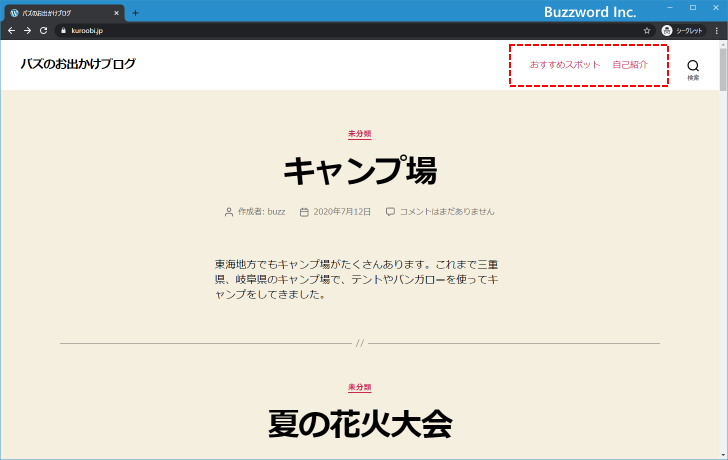Close the バズのお出かけブログ browser tab

pyautogui.click(x=116, y=13)
